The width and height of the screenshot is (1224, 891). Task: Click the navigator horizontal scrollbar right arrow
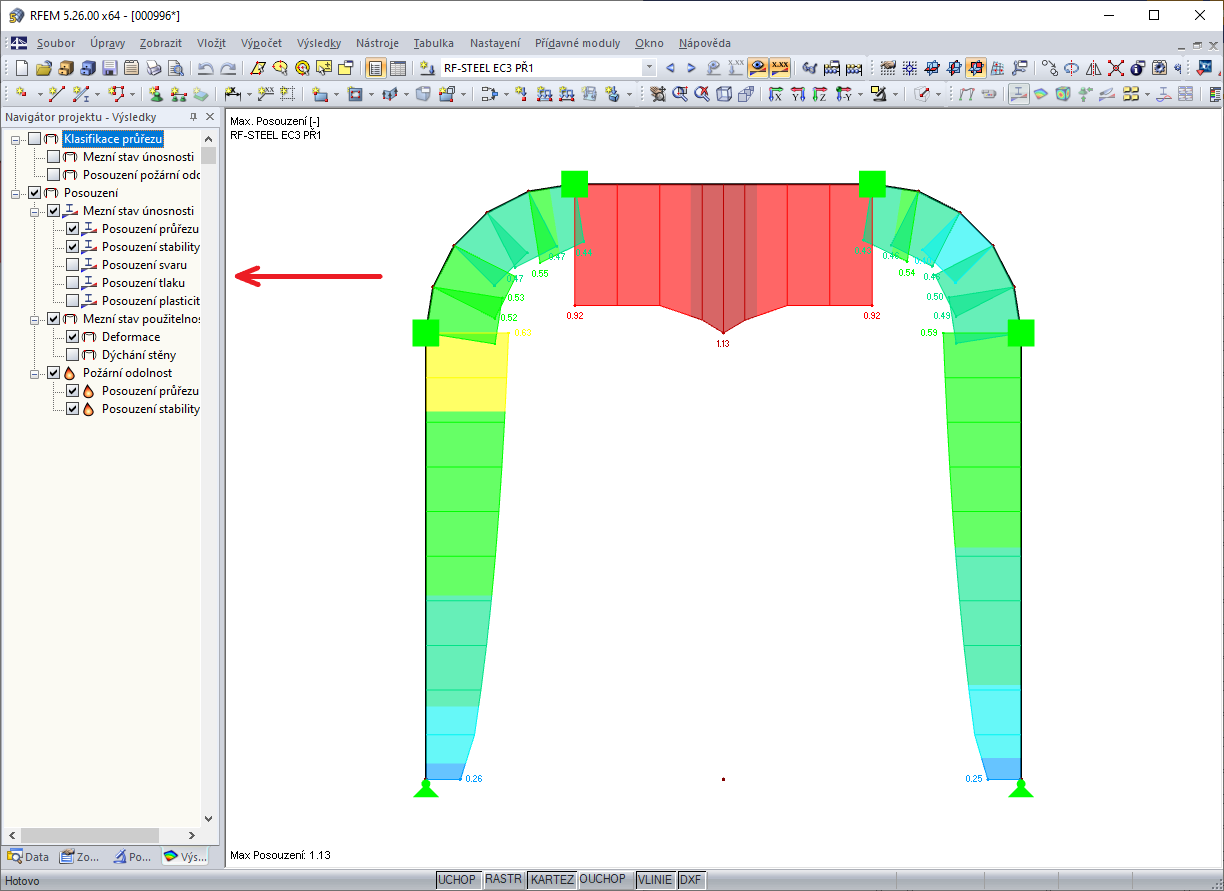(193, 835)
